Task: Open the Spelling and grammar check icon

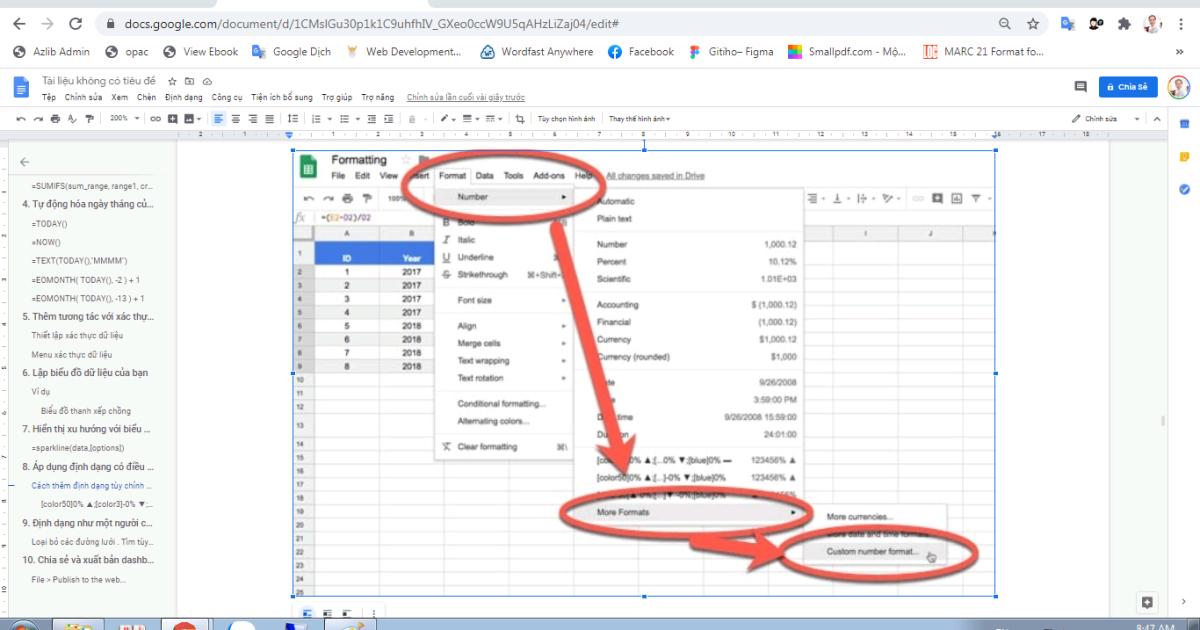Action: pyautogui.click(x=72, y=119)
